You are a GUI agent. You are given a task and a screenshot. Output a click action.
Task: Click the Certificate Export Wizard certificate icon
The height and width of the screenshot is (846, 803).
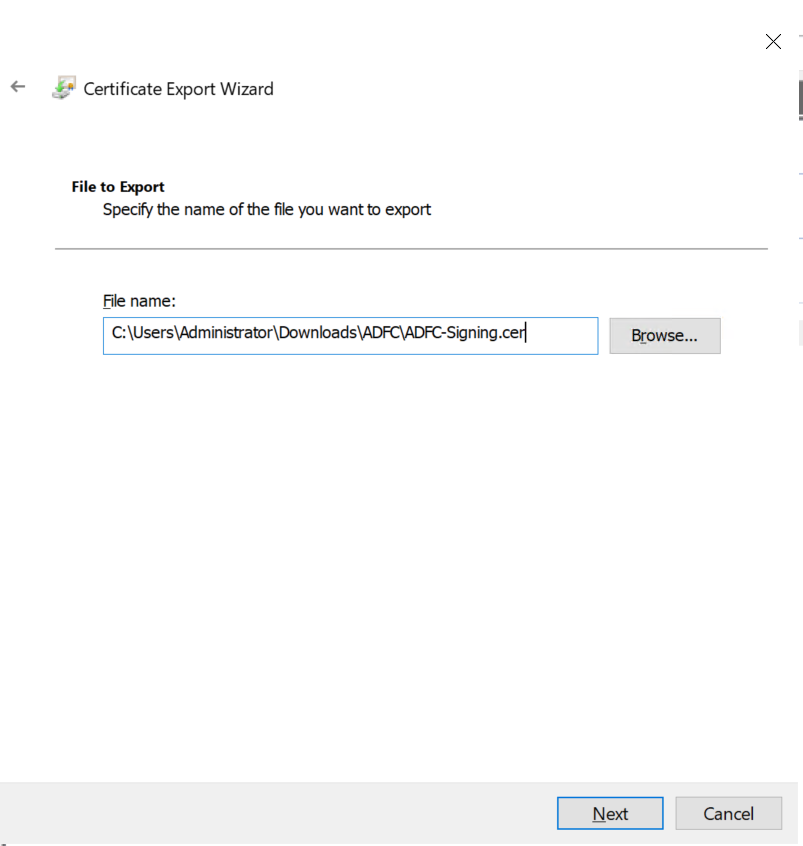[63, 88]
